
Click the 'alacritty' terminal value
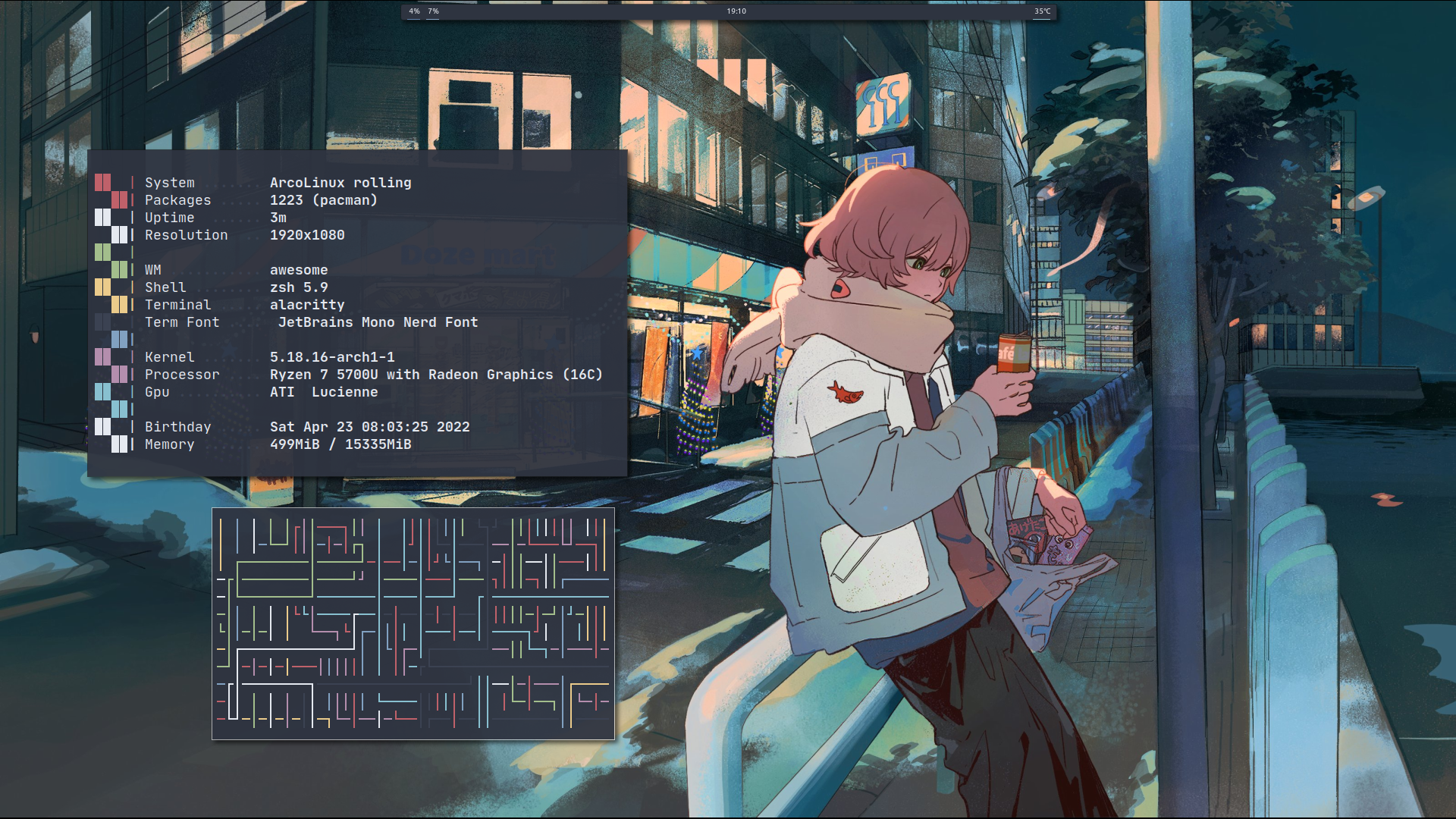[307, 305]
